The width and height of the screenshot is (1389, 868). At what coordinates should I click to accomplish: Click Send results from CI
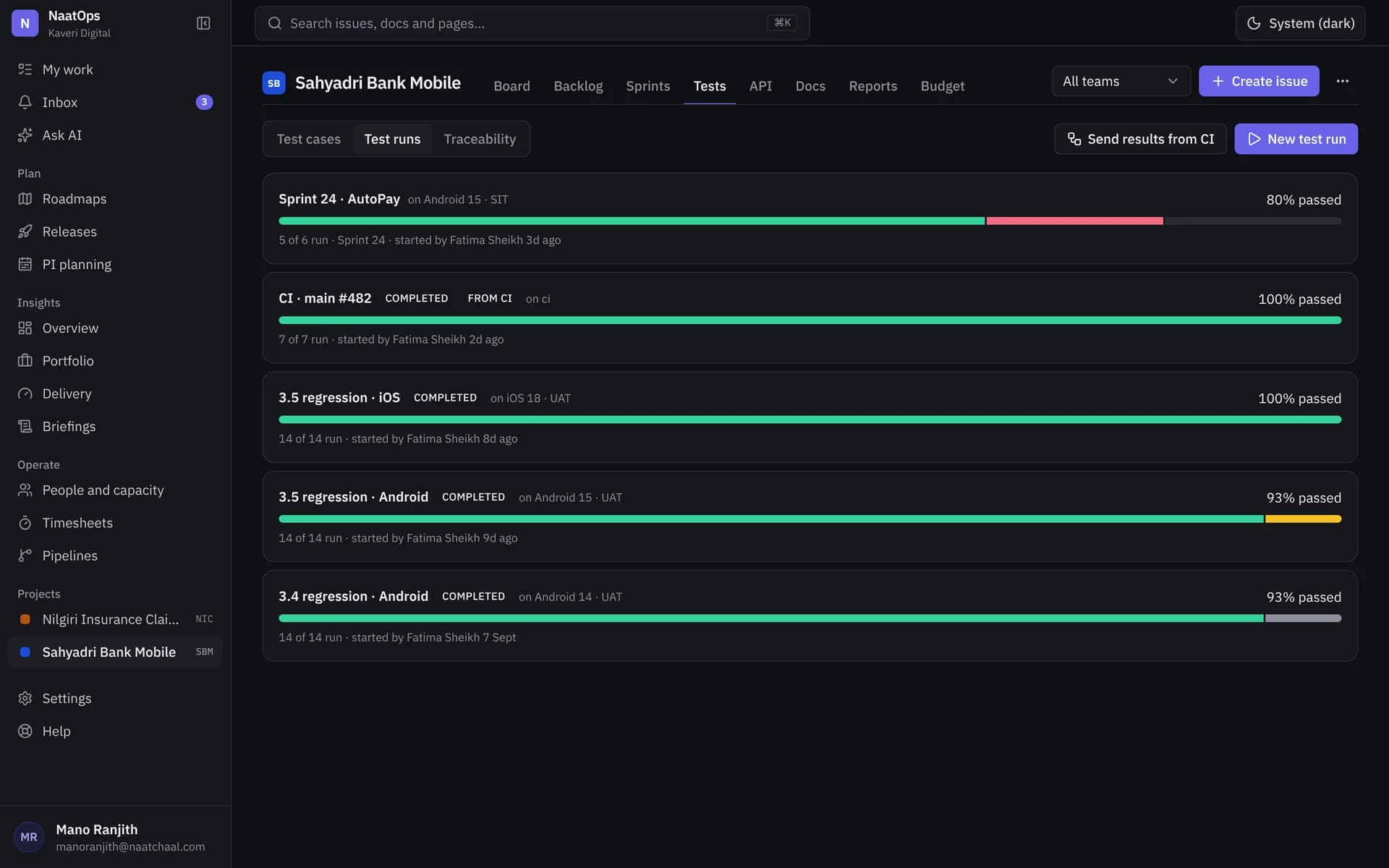(1140, 139)
